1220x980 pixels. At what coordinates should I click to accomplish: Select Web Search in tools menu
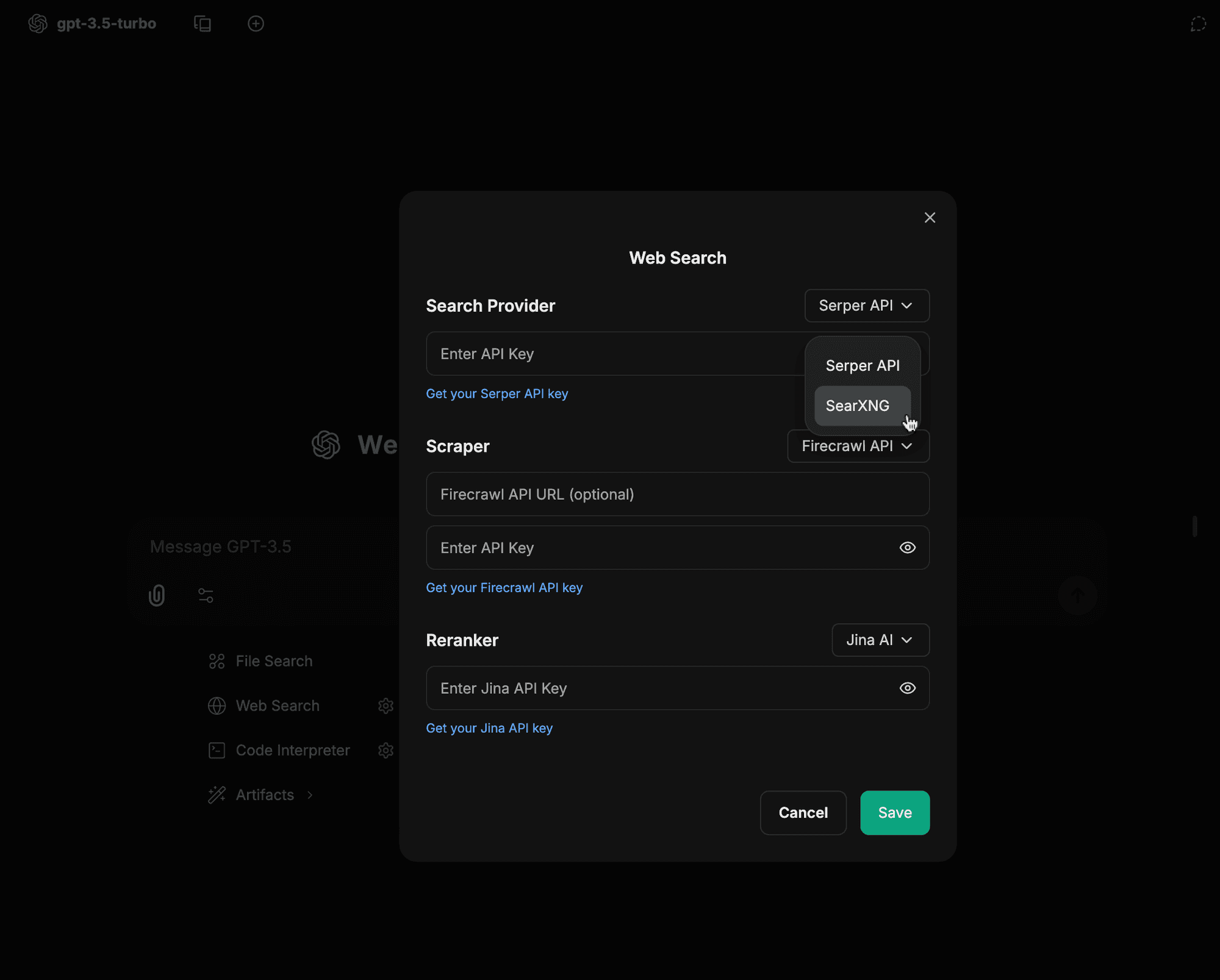tap(278, 706)
